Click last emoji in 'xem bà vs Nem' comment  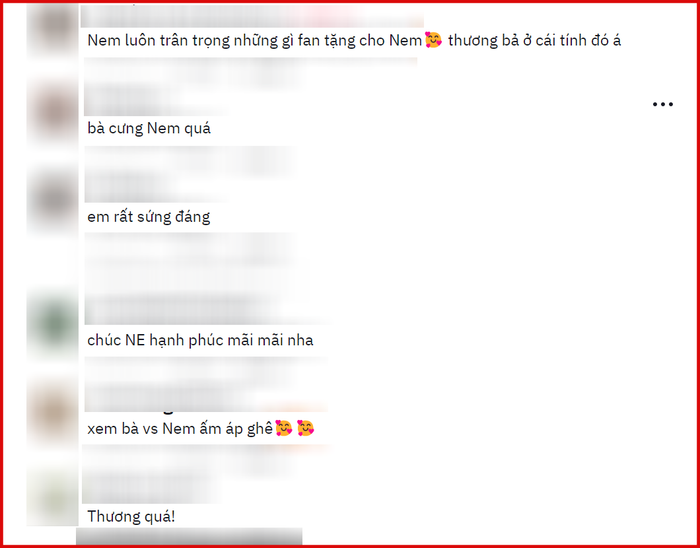[x=305, y=428]
